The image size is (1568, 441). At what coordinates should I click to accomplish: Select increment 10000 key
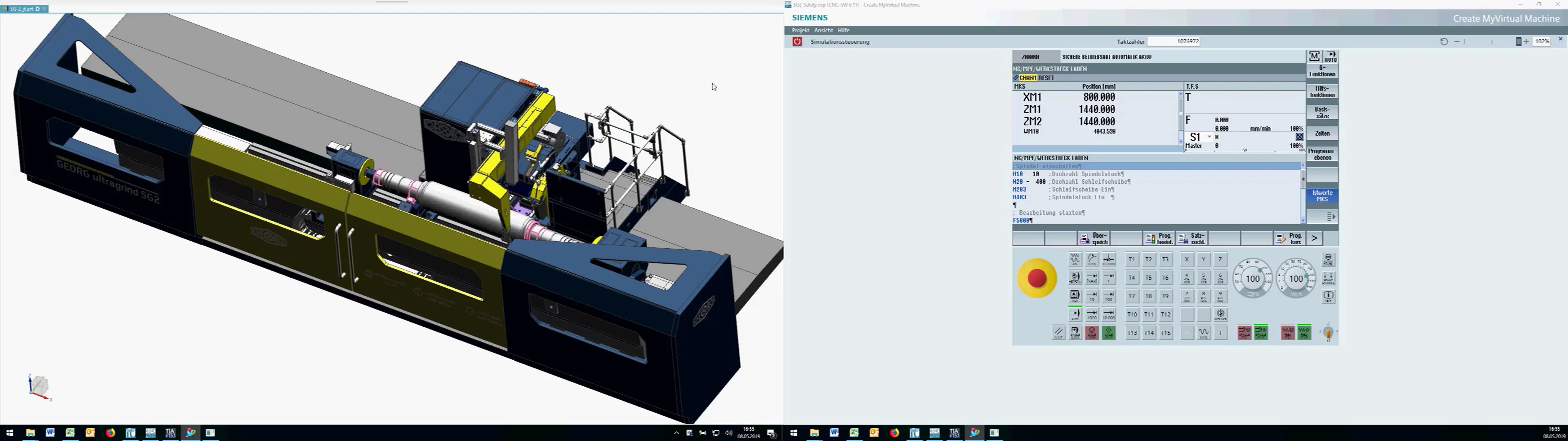pyautogui.click(x=1109, y=314)
